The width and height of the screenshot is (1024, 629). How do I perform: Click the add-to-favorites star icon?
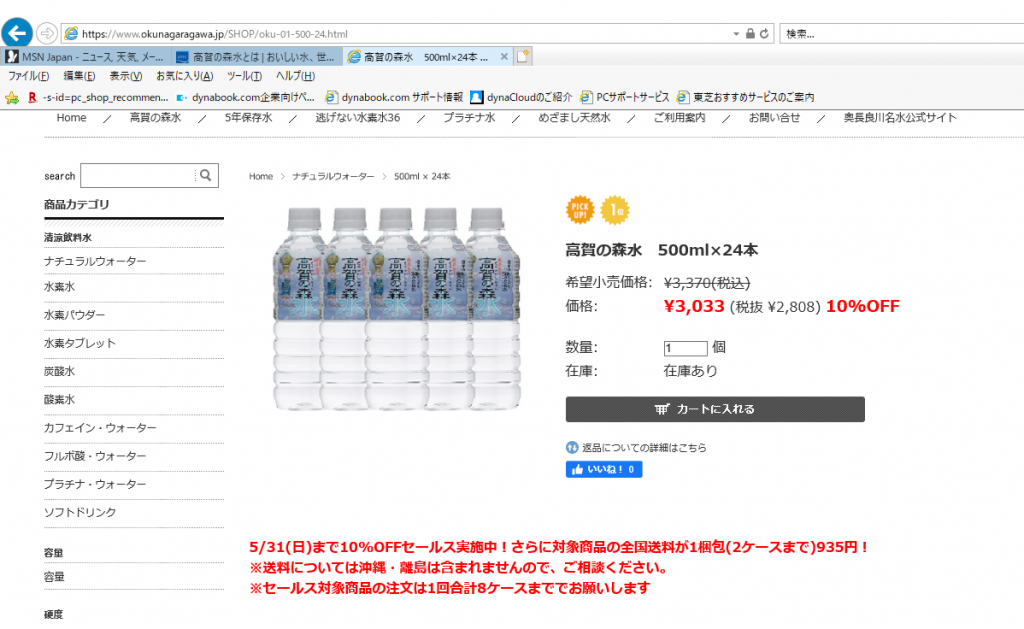coord(12,97)
